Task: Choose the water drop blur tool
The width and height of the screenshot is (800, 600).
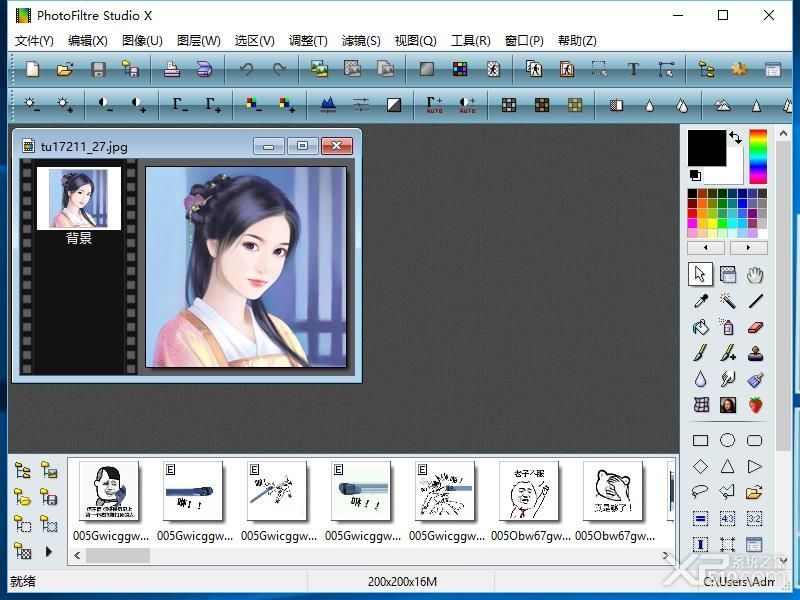Action: click(701, 379)
